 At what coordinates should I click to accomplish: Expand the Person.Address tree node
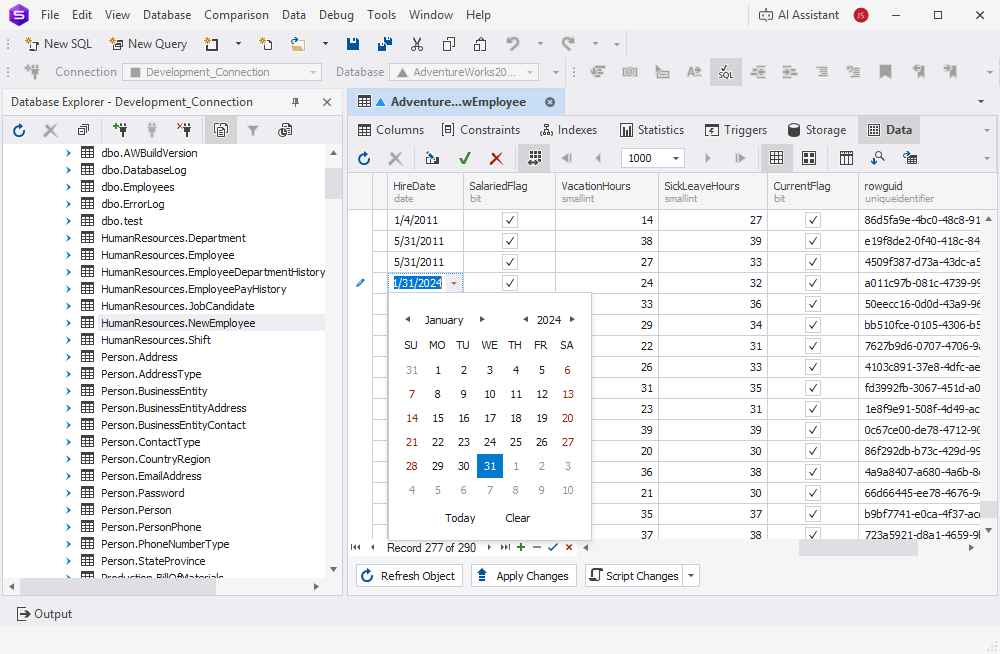(x=68, y=357)
